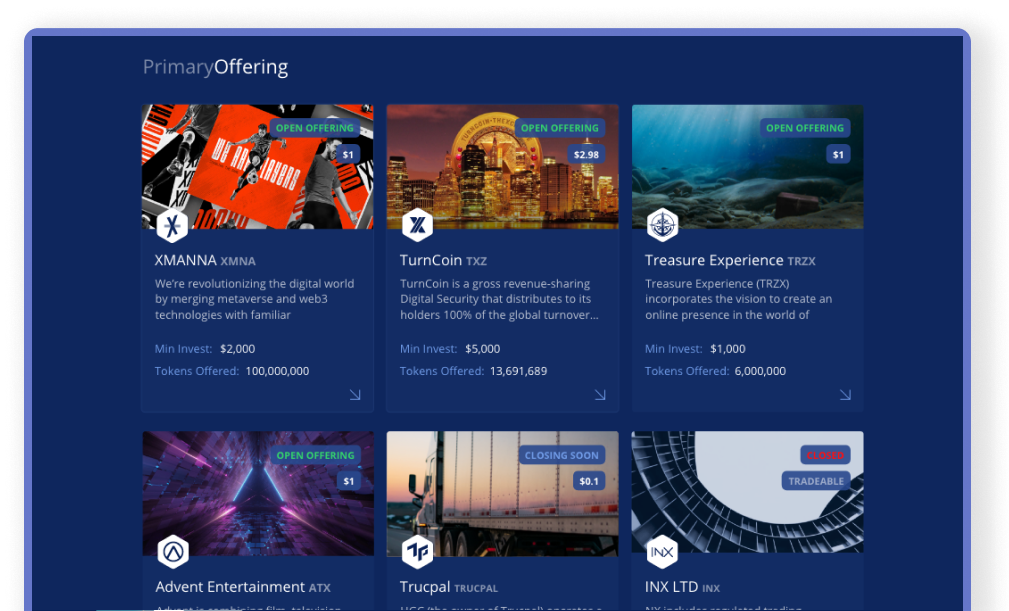The height and width of the screenshot is (611, 1009).
Task: Open Treasure Experience card via arrow icon
Action: [x=845, y=394]
